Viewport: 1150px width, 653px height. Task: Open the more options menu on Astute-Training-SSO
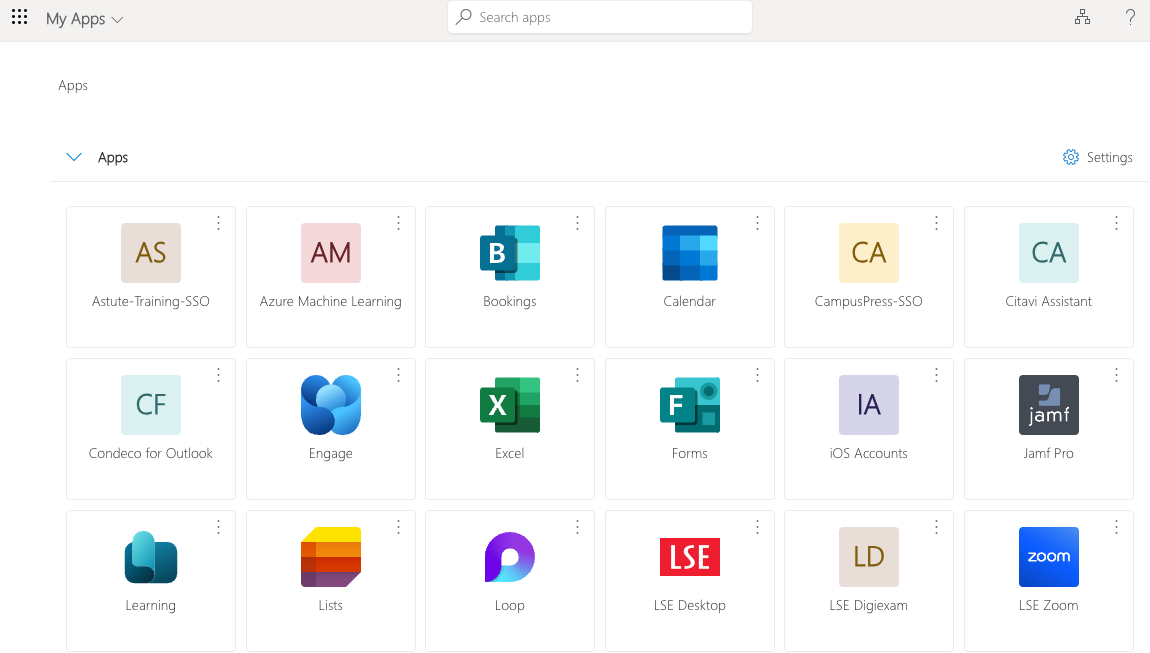(x=218, y=223)
